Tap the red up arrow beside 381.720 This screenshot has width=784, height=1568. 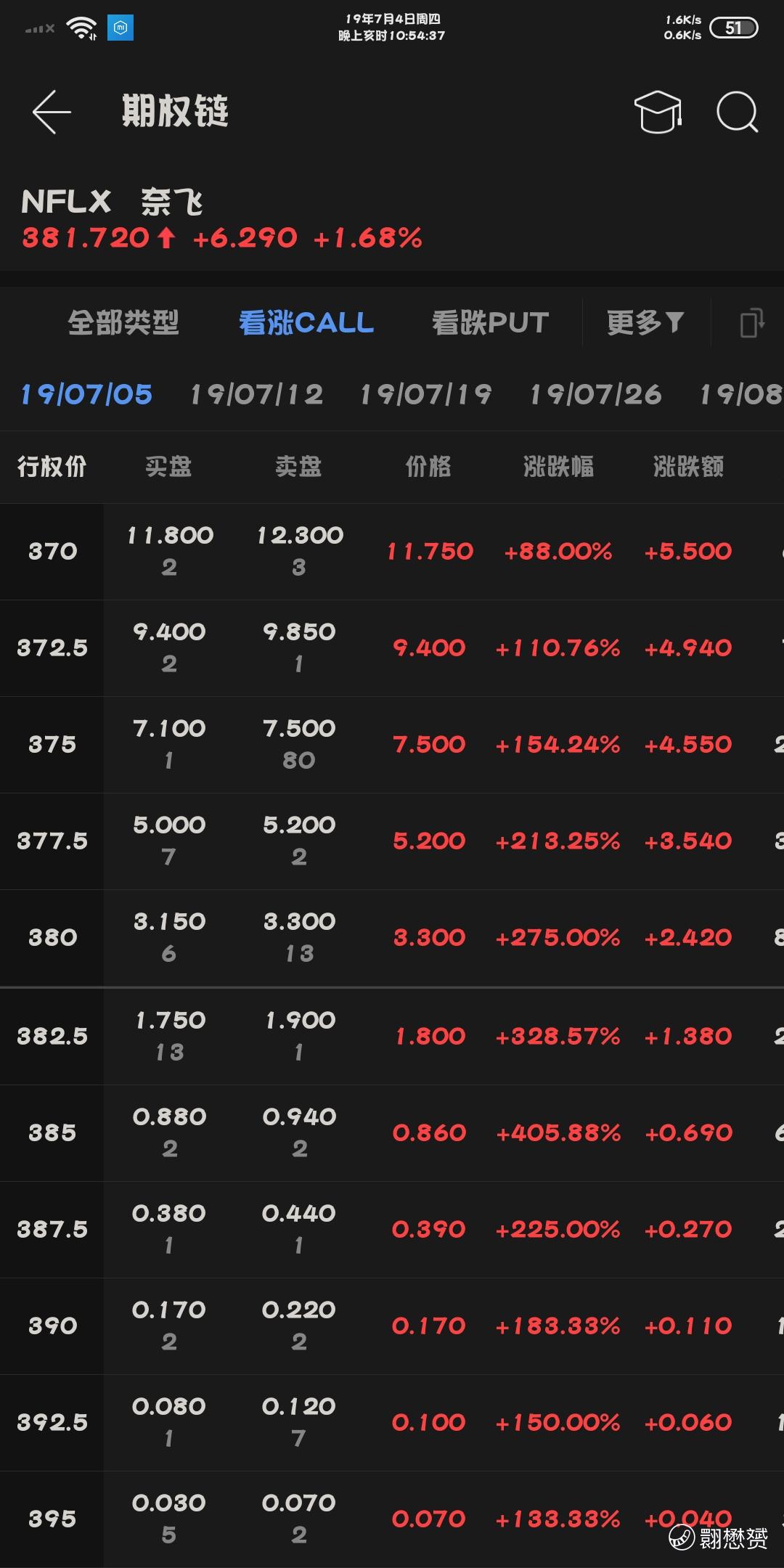click(x=166, y=237)
